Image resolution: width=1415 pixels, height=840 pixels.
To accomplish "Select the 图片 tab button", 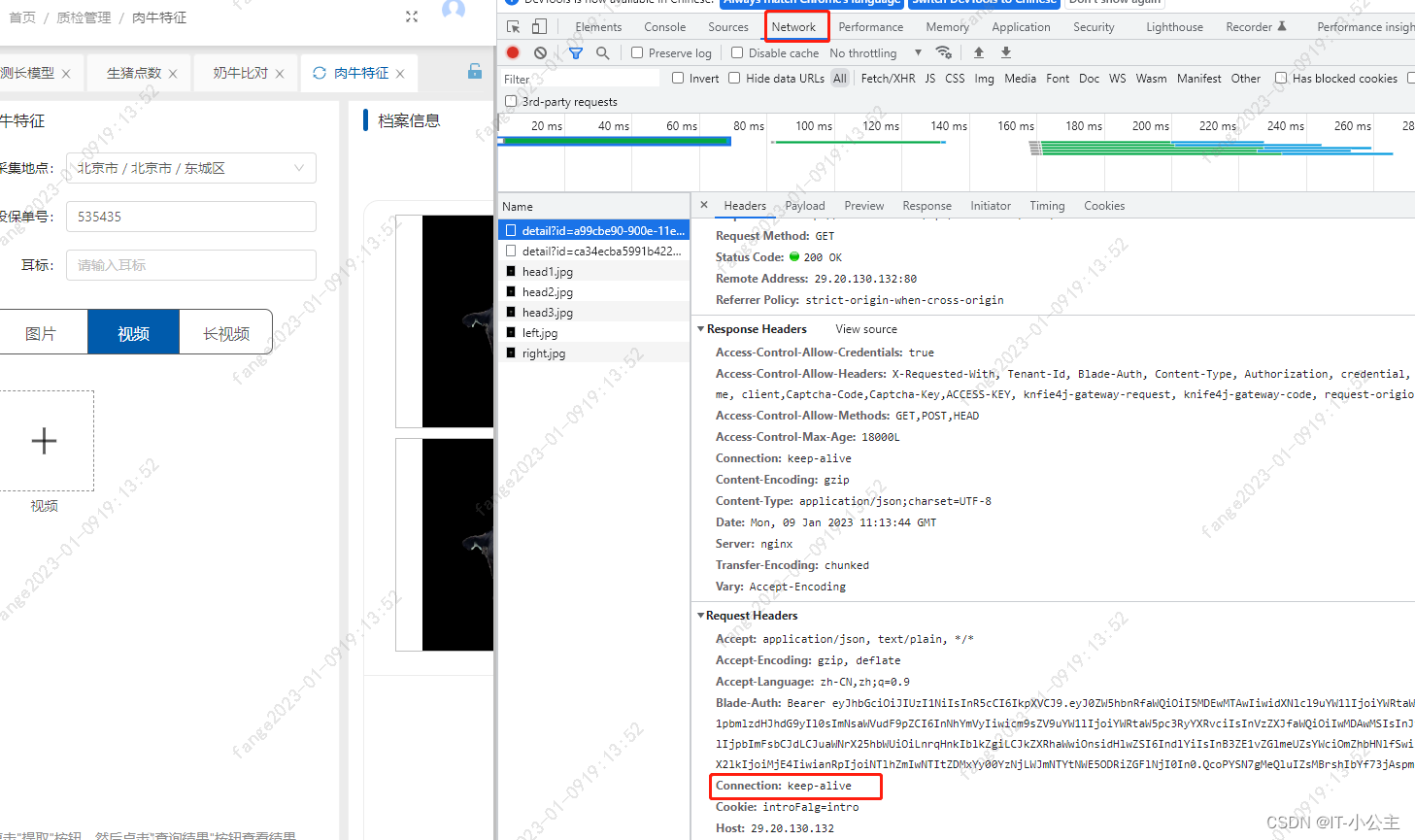I will pyautogui.click(x=40, y=333).
